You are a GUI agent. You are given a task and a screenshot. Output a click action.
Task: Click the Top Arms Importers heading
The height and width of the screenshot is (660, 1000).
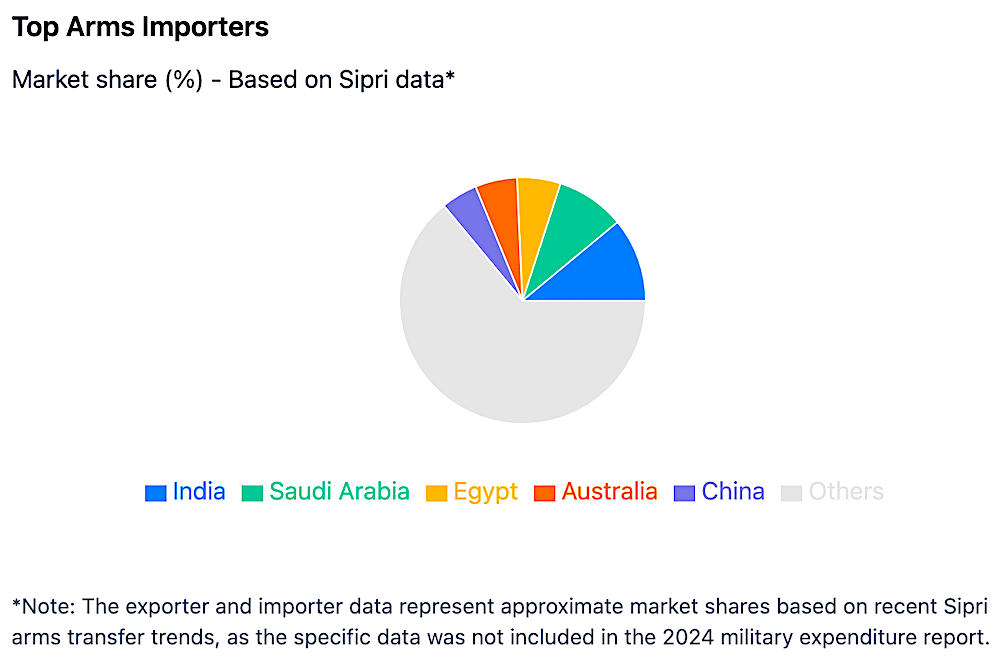pos(140,27)
